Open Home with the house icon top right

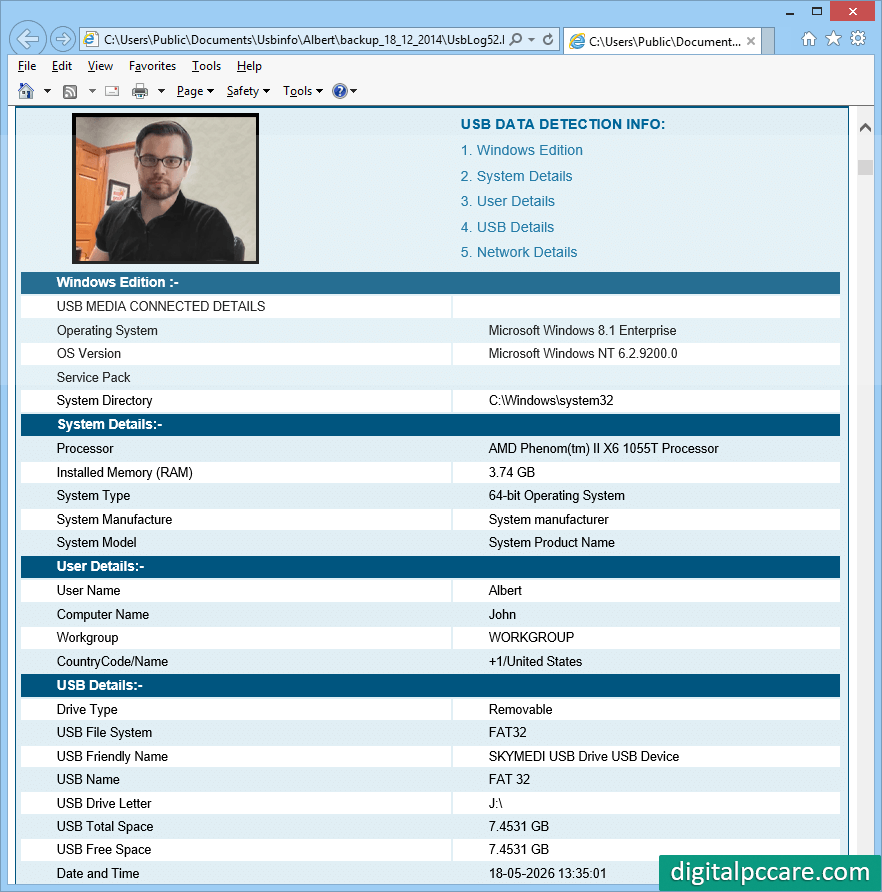pos(809,39)
